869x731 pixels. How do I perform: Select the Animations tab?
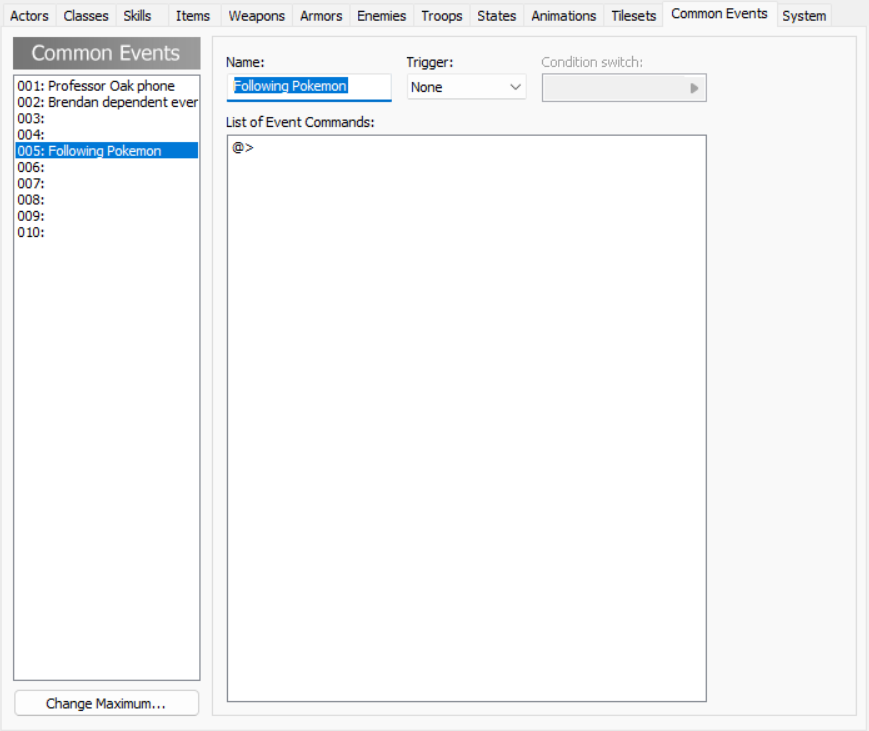(x=563, y=16)
